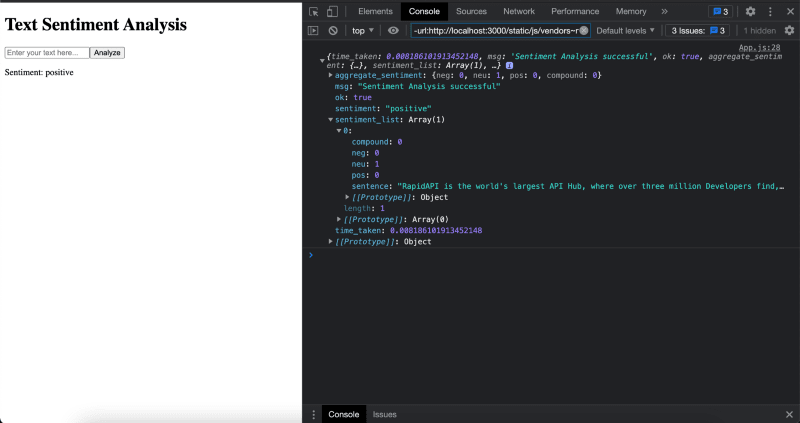
Task: Clear the console filter text
Action: point(584,31)
